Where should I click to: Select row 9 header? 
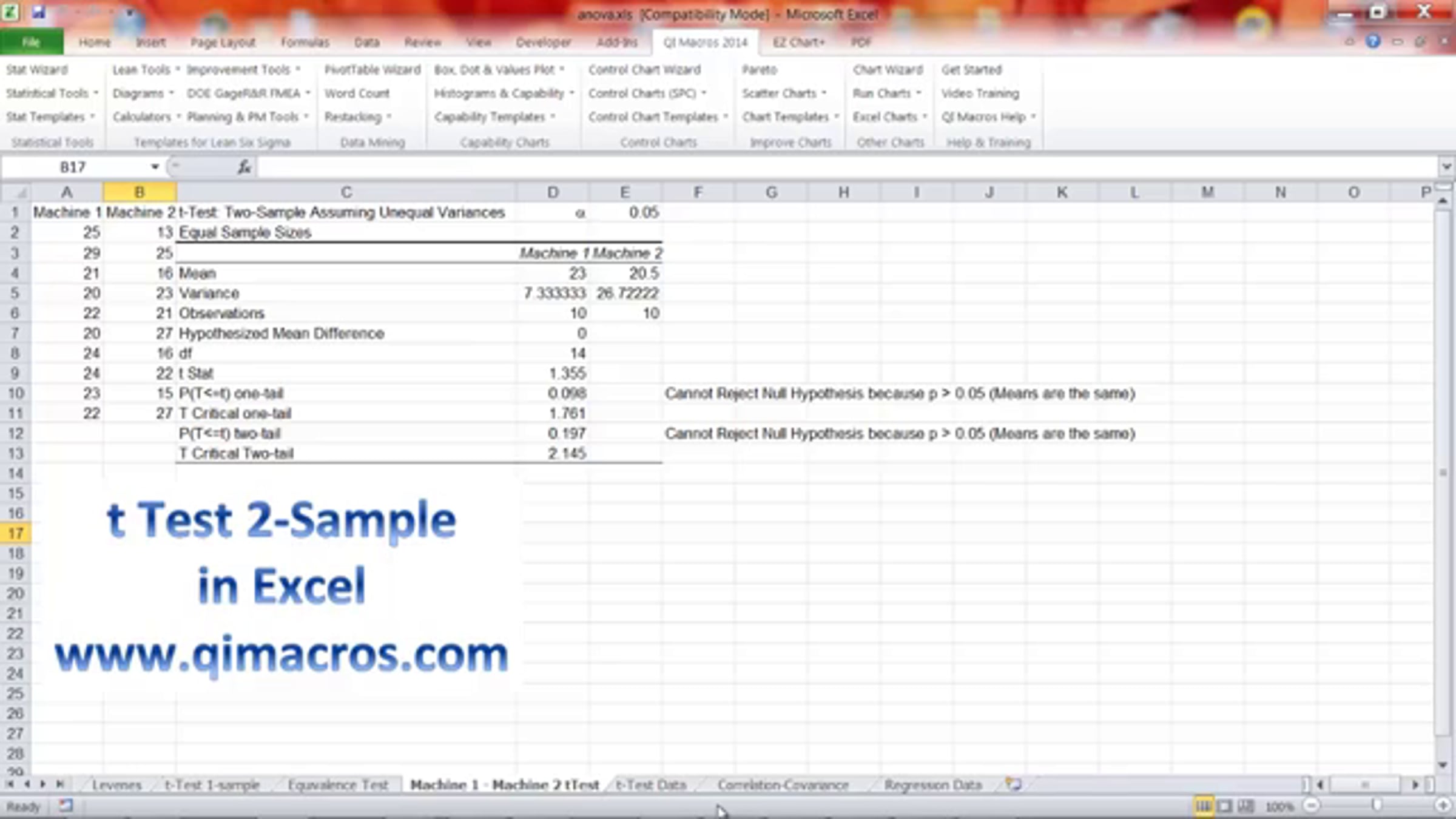15,373
